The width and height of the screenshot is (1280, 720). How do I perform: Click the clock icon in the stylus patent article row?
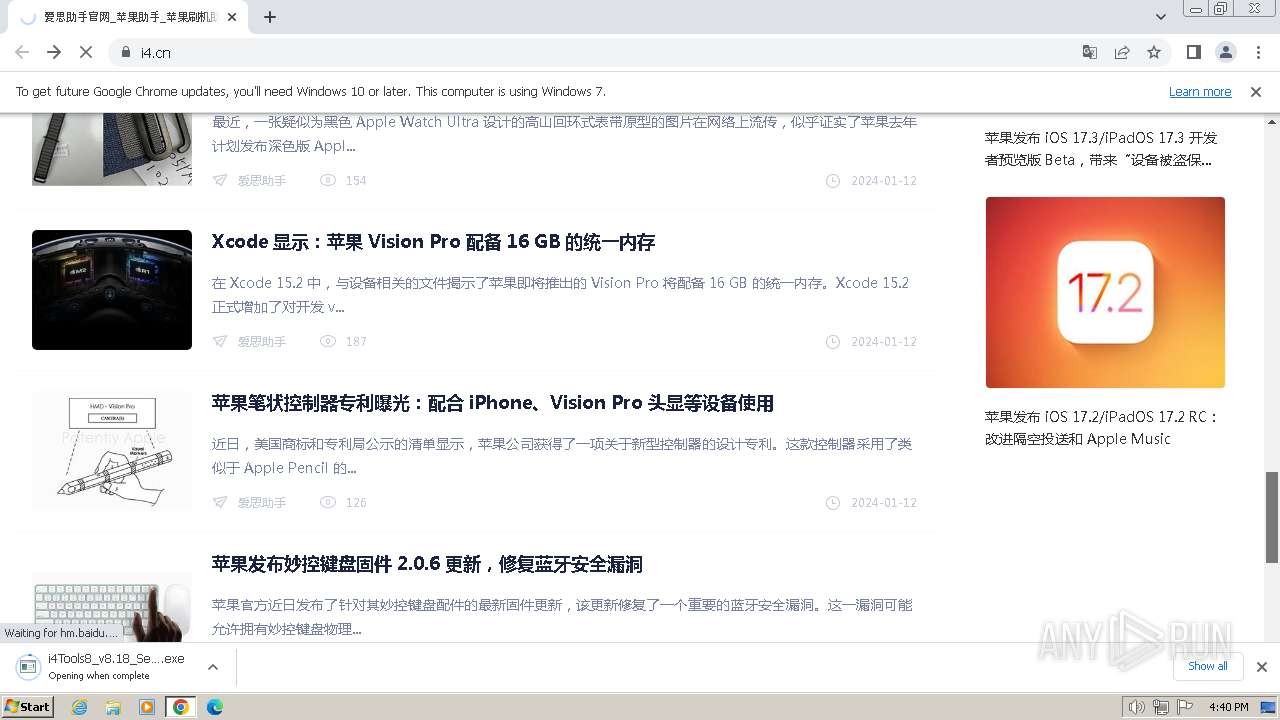[x=833, y=503]
